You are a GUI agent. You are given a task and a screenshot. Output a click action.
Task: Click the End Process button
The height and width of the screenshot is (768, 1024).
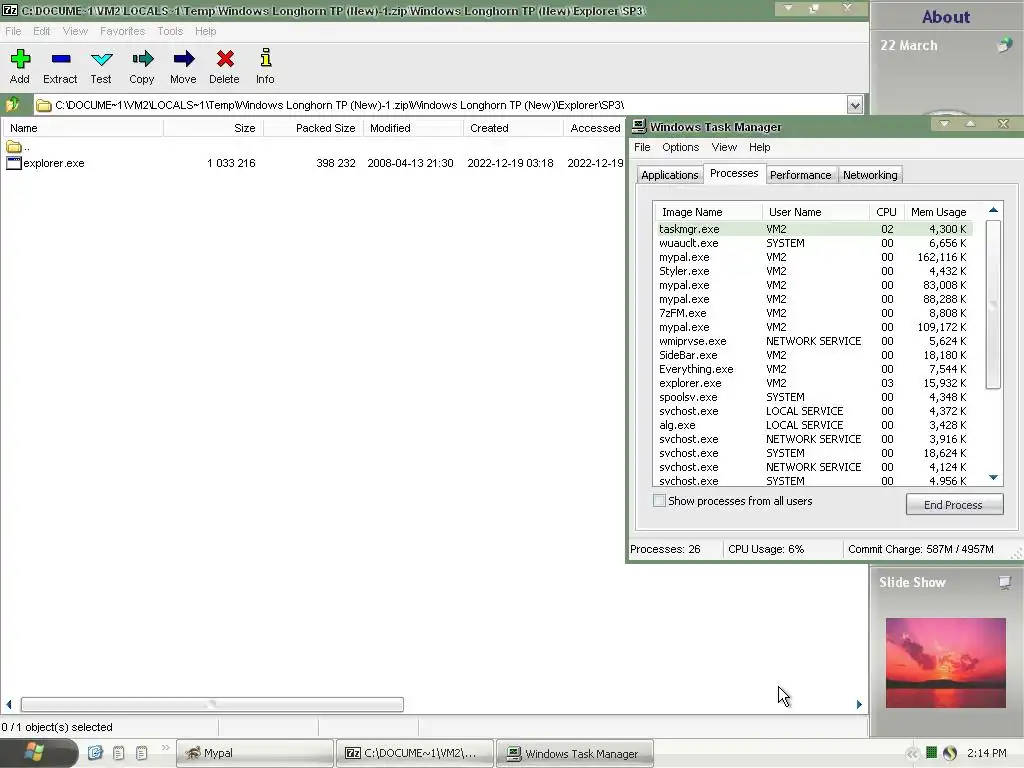click(953, 504)
